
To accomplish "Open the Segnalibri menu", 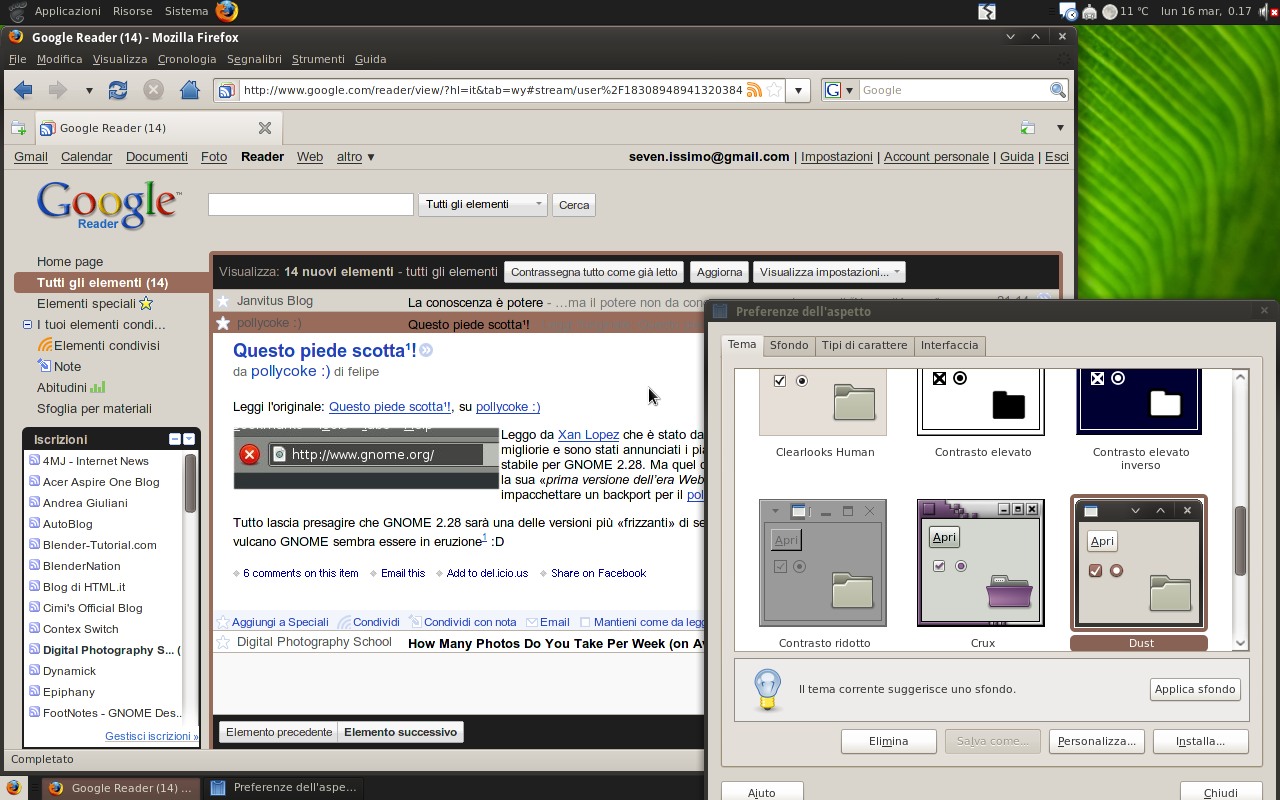I will tap(254, 59).
